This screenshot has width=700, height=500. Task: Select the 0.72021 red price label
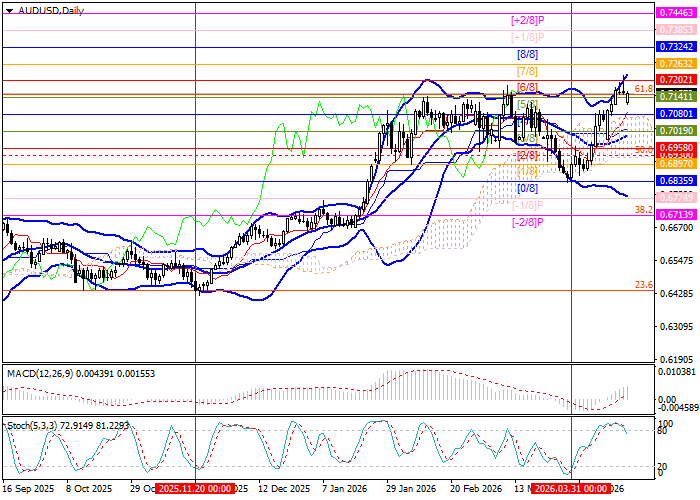pos(676,79)
